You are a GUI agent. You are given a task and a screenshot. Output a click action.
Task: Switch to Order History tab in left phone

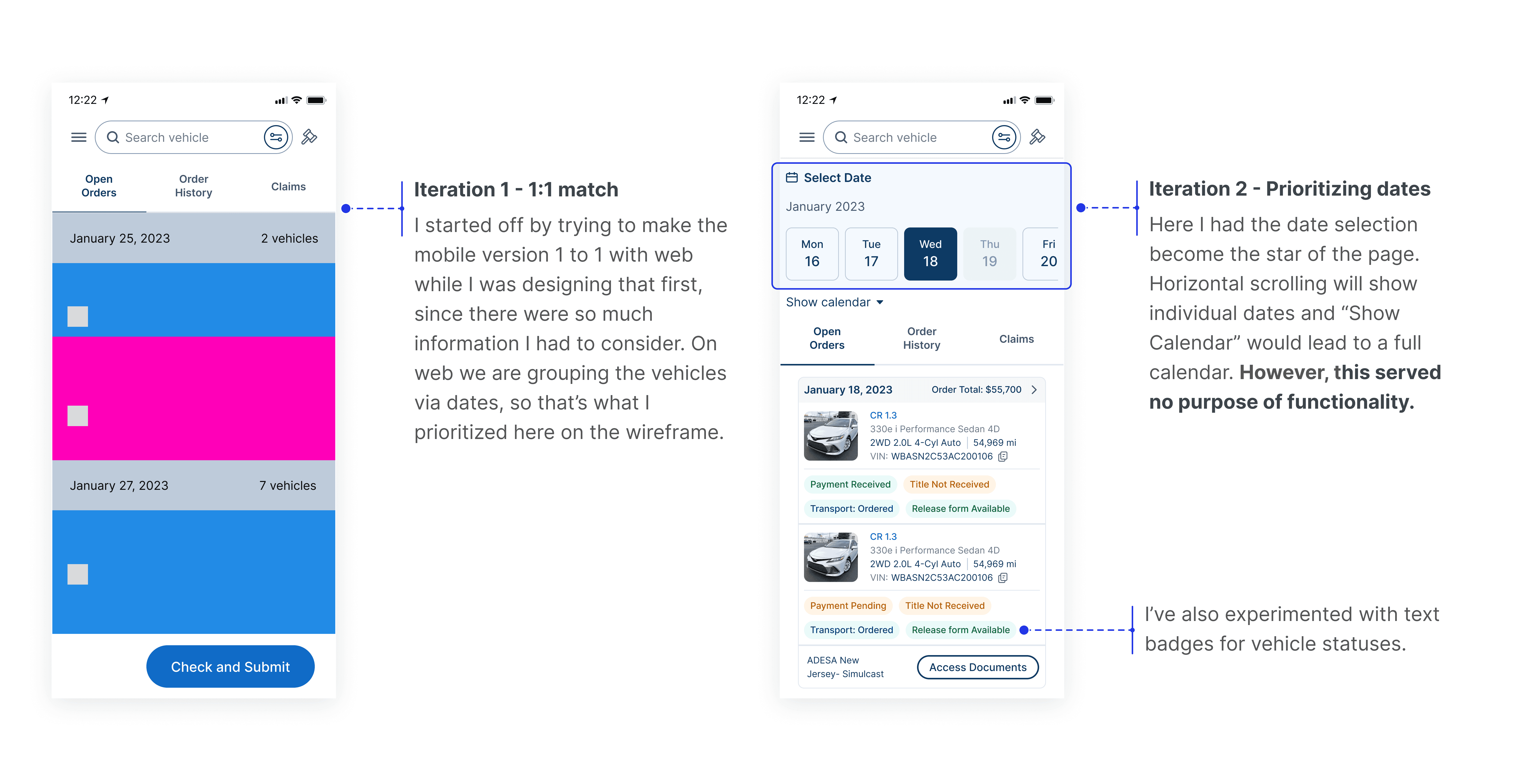[193, 186]
